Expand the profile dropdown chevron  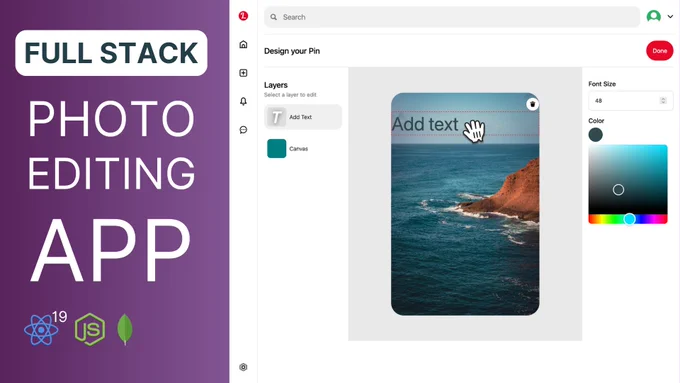pyautogui.click(x=670, y=16)
